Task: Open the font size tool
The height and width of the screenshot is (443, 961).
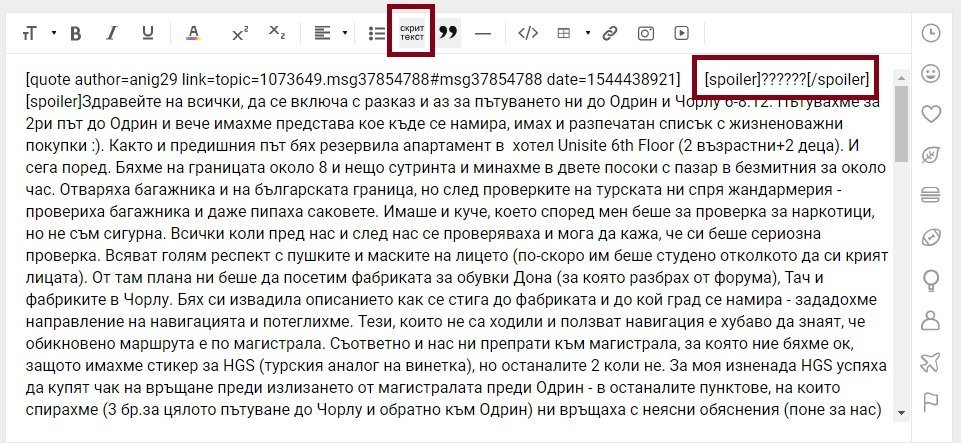Action: tap(29, 33)
